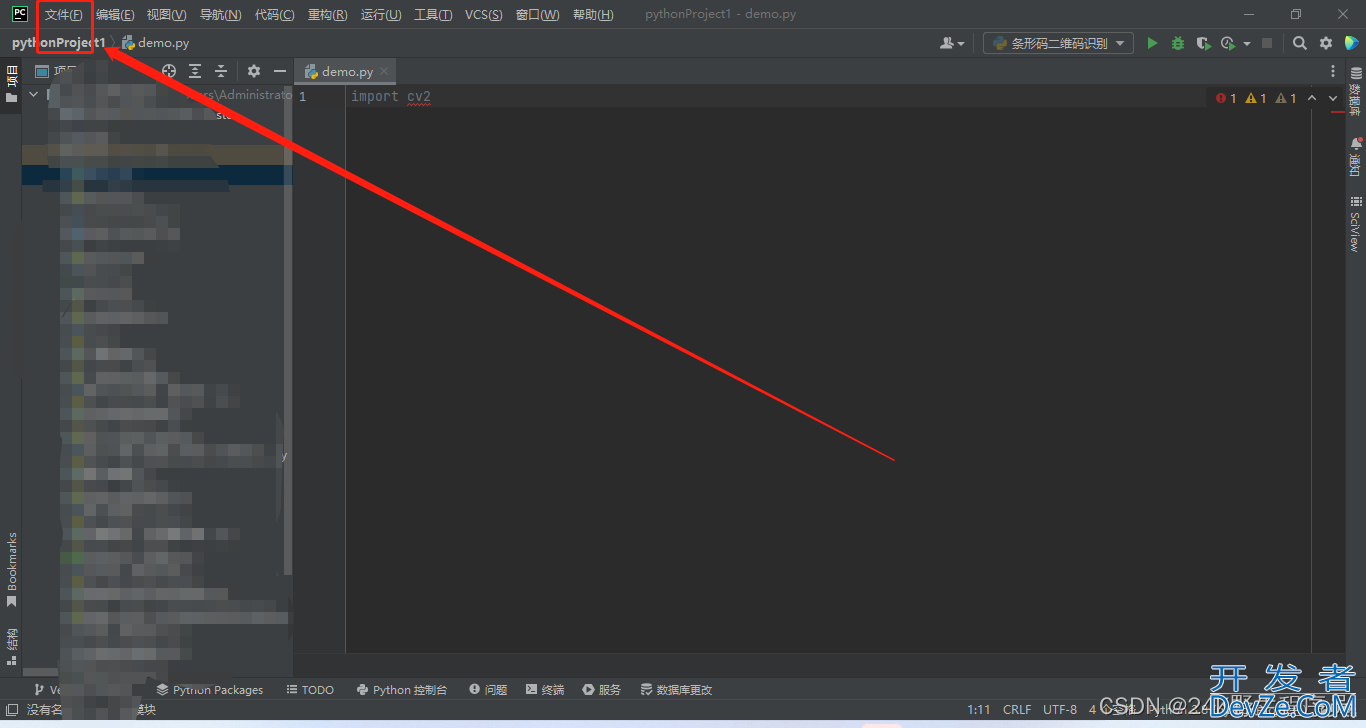This screenshot has width=1366, height=728.
Task: Go to previous highlighted error arrow
Action: tap(1312, 98)
